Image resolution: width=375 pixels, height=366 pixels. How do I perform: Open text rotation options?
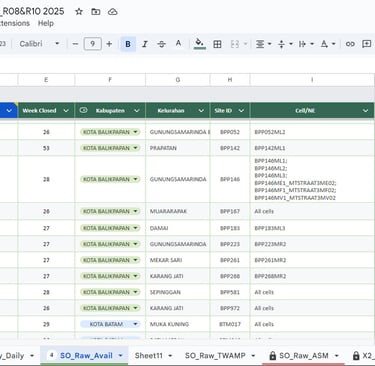[x=328, y=44]
